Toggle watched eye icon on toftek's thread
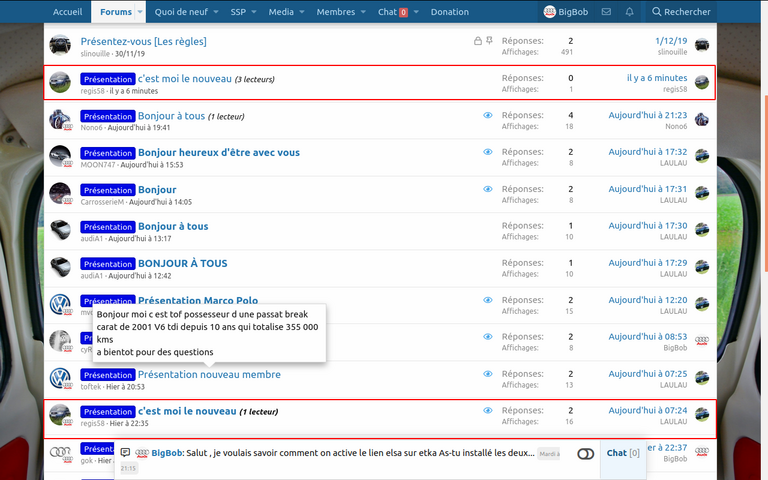The height and width of the screenshot is (480, 768). tap(488, 374)
